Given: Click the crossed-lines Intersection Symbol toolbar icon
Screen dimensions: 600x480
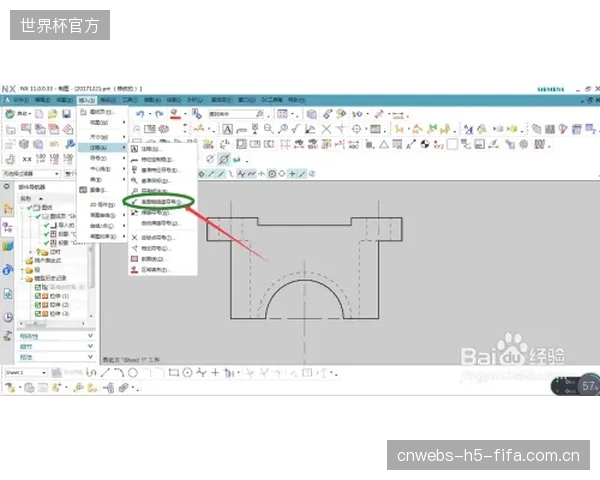Looking at the screenshot, I should pos(326,129).
